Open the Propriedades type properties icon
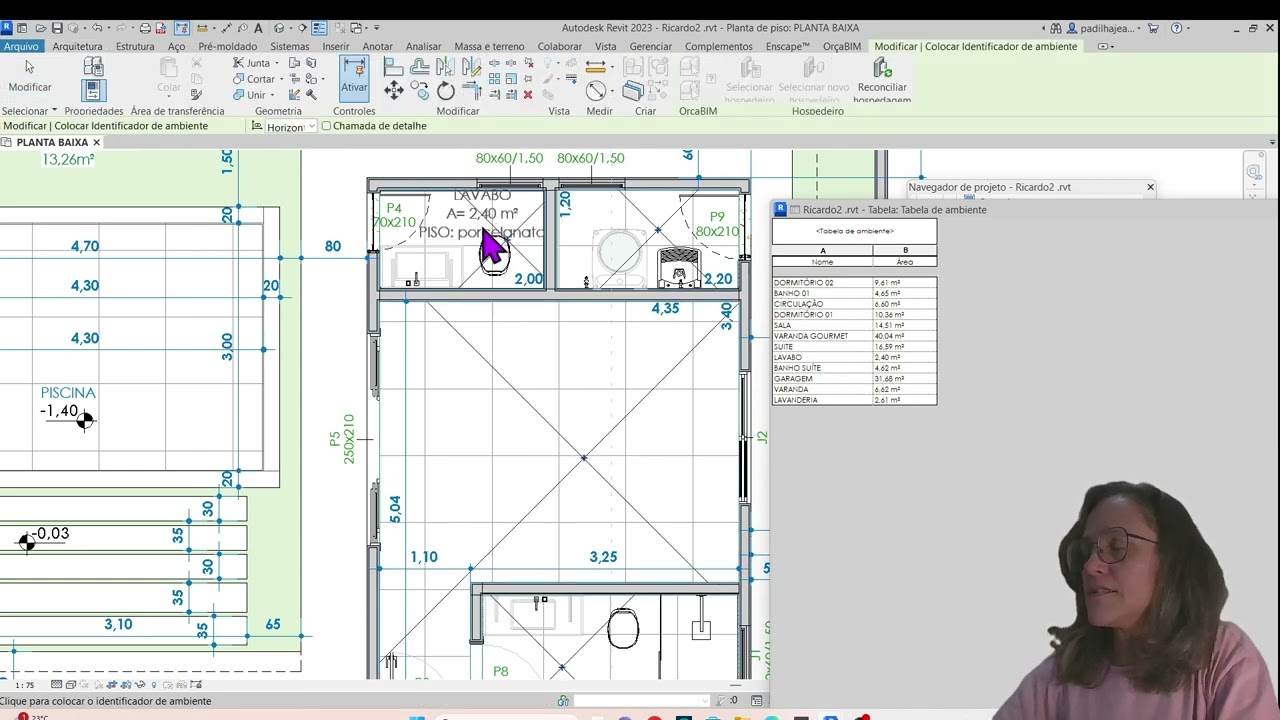This screenshot has width=1280, height=720. [93, 67]
